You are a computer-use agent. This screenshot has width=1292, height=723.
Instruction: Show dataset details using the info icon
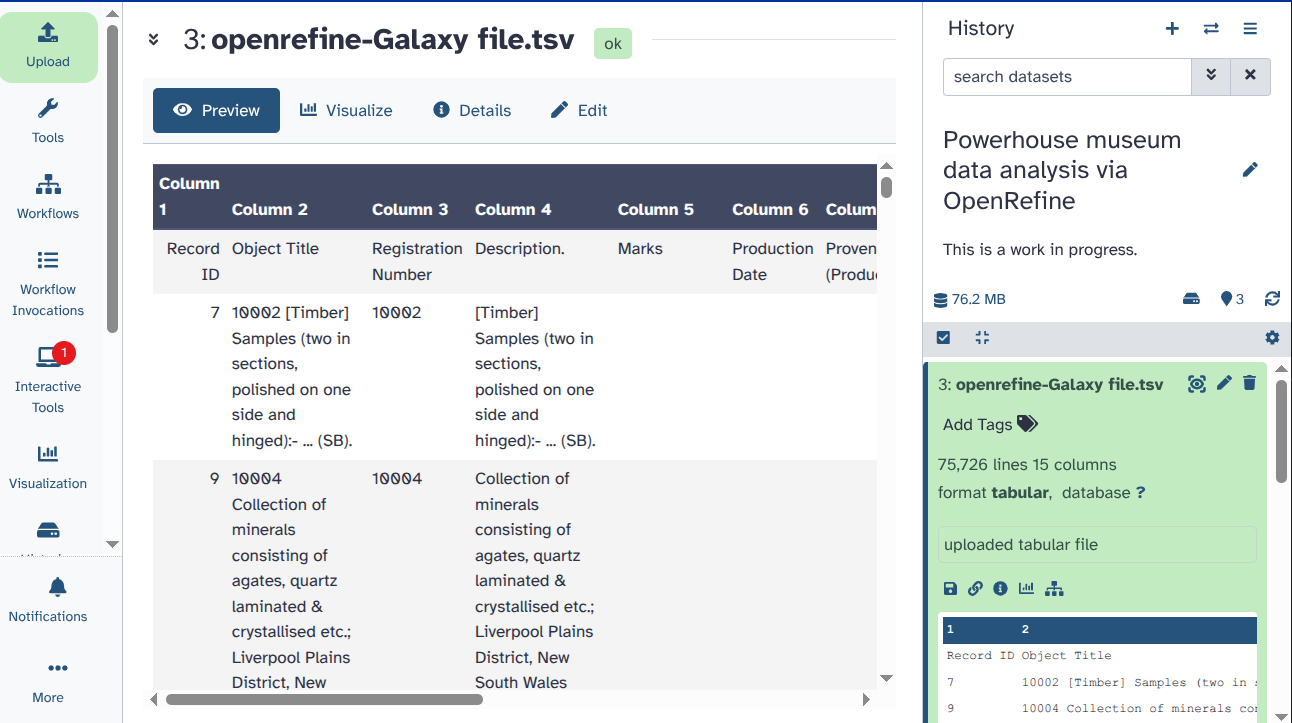point(1000,589)
